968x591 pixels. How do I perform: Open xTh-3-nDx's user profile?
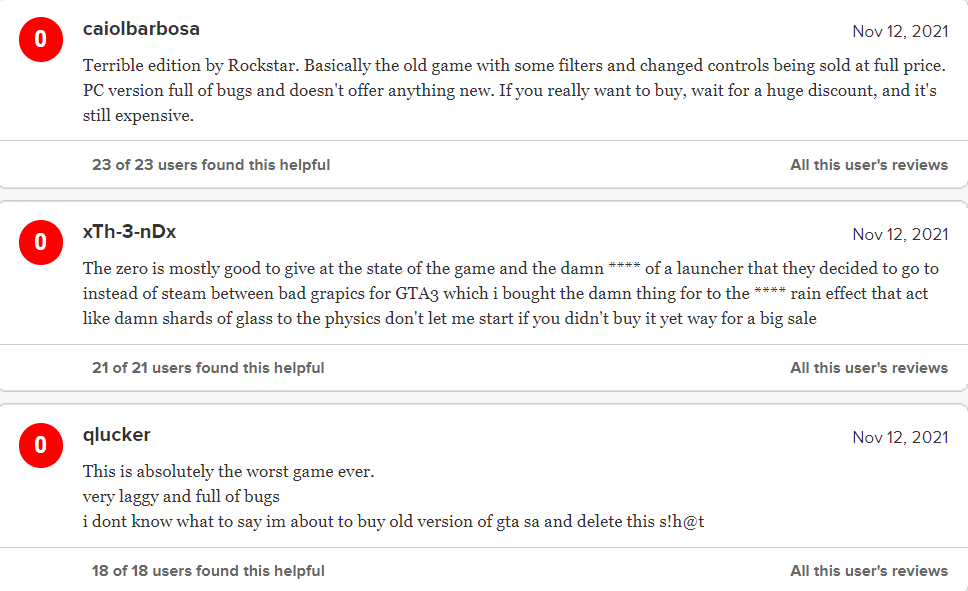pos(130,232)
